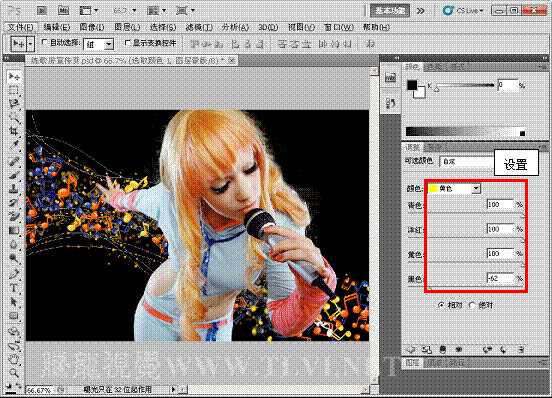
Task: Enable the 显示变换控件 checkbox
Action: coord(127,43)
